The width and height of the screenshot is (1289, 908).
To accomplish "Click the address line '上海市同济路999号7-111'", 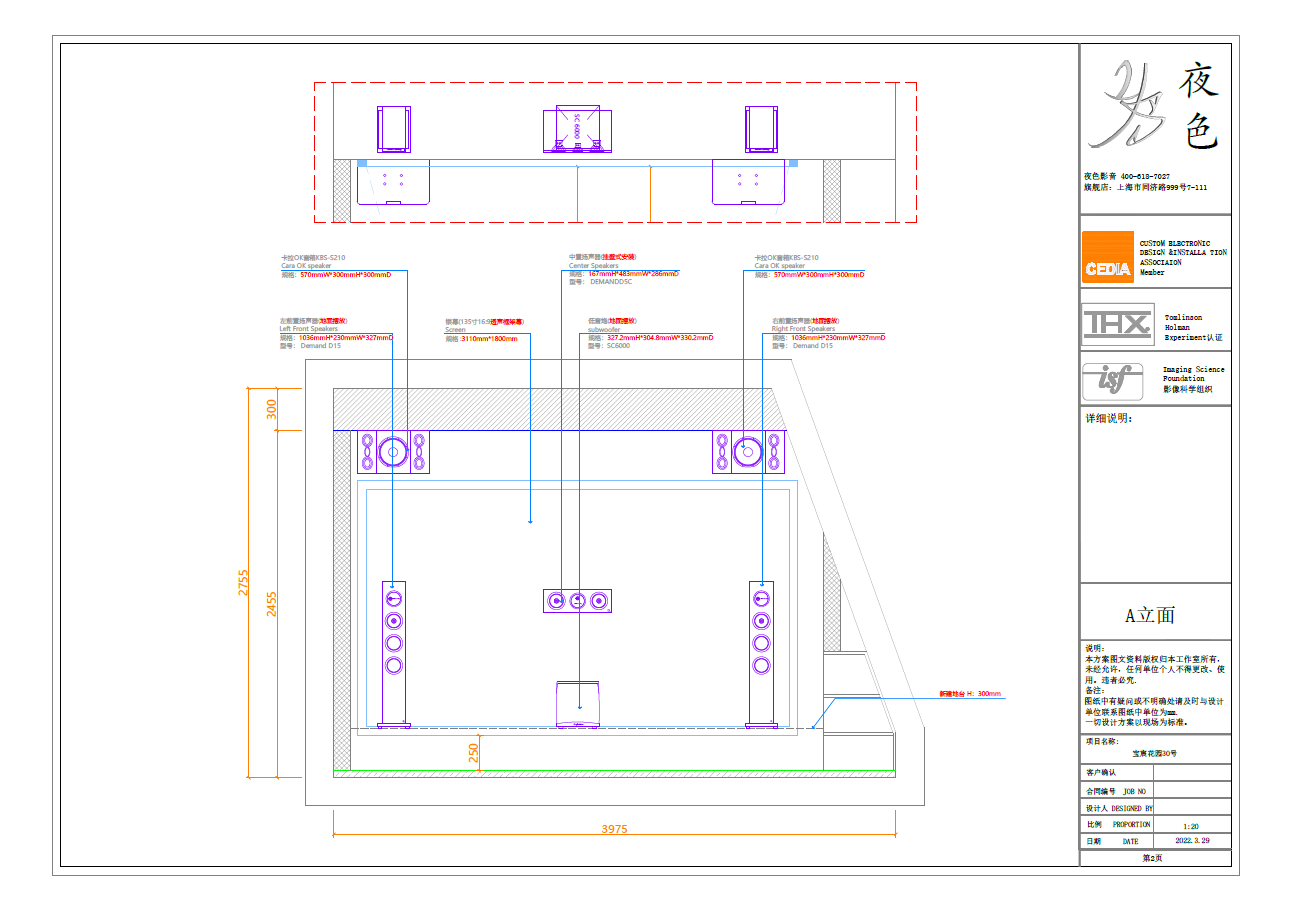I will coord(1161,187).
